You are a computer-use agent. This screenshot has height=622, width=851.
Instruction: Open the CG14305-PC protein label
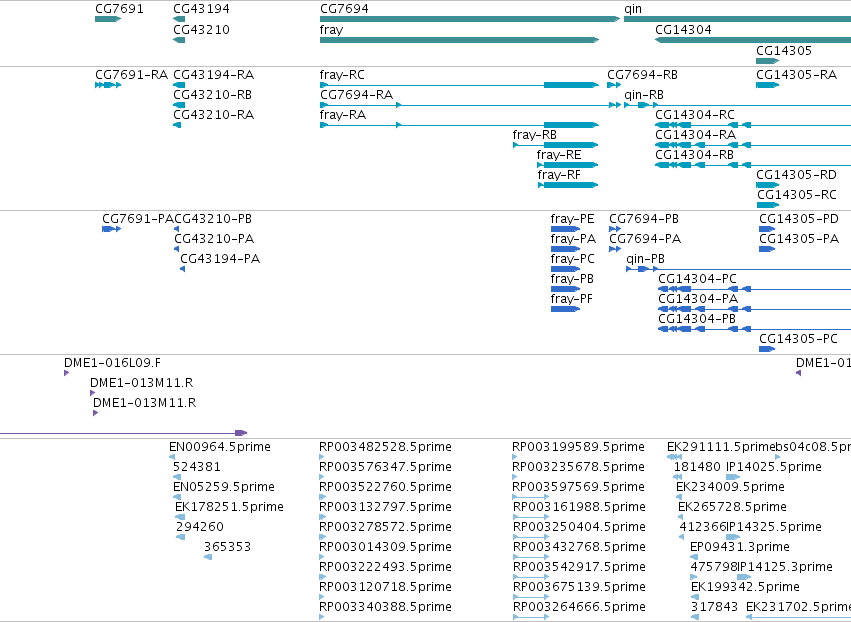coord(799,340)
